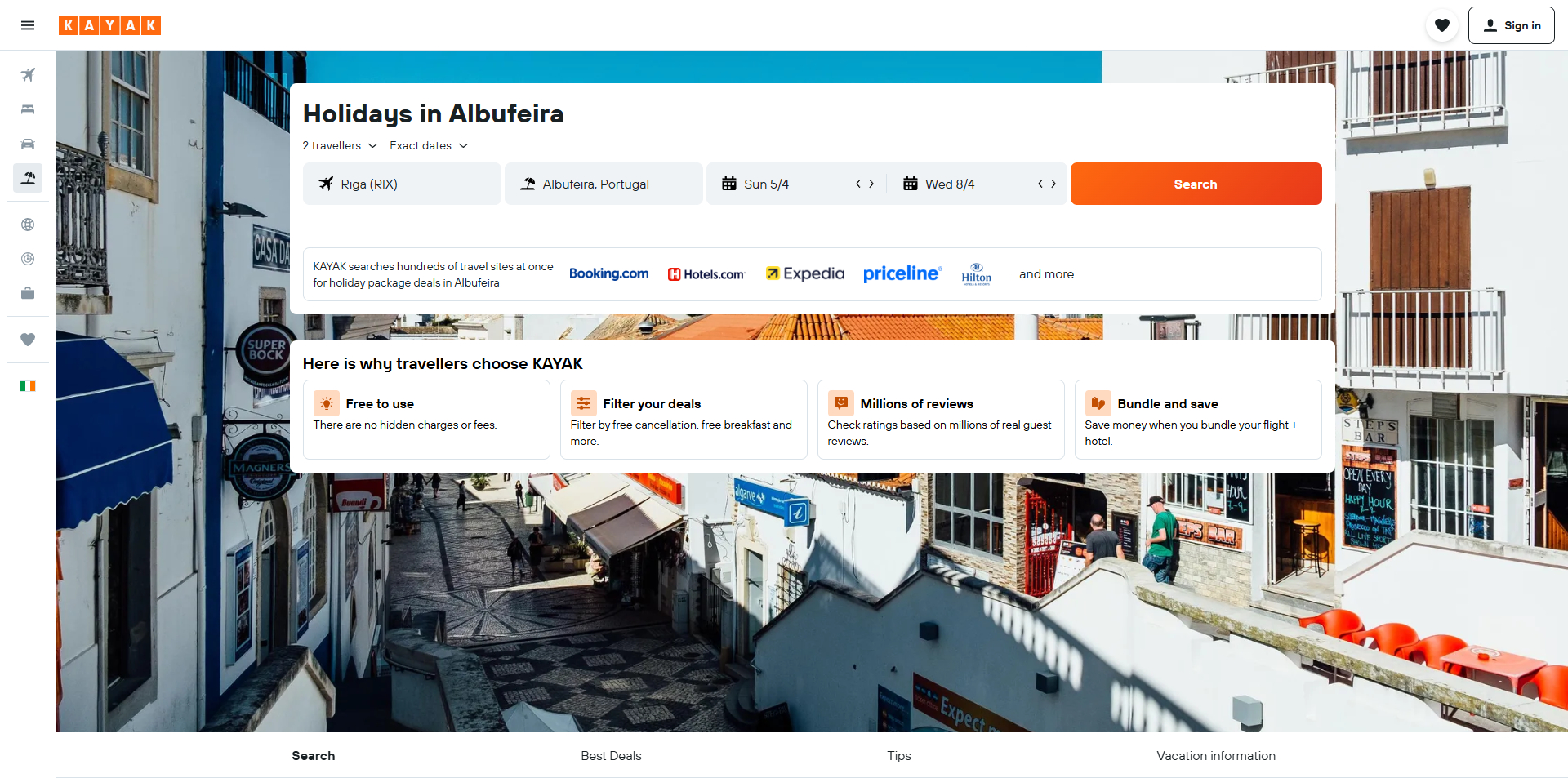The image size is (1568, 778).
Task: Advance the Sun 5/4 departure date forward
Action: (x=871, y=184)
